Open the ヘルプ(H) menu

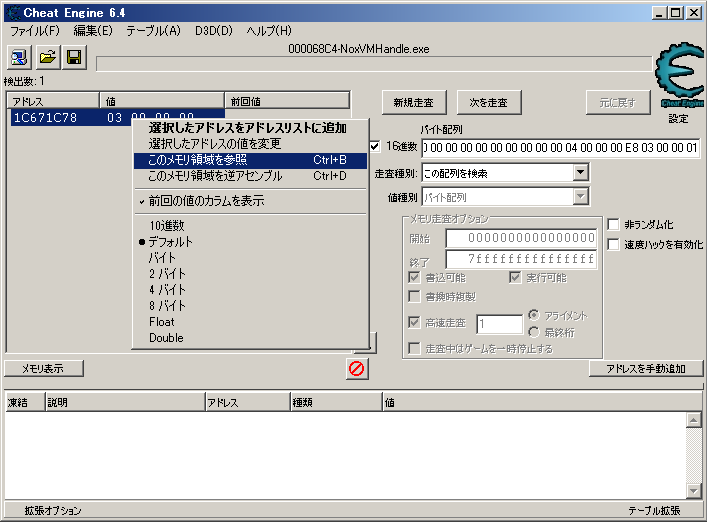pyautogui.click(x=269, y=31)
